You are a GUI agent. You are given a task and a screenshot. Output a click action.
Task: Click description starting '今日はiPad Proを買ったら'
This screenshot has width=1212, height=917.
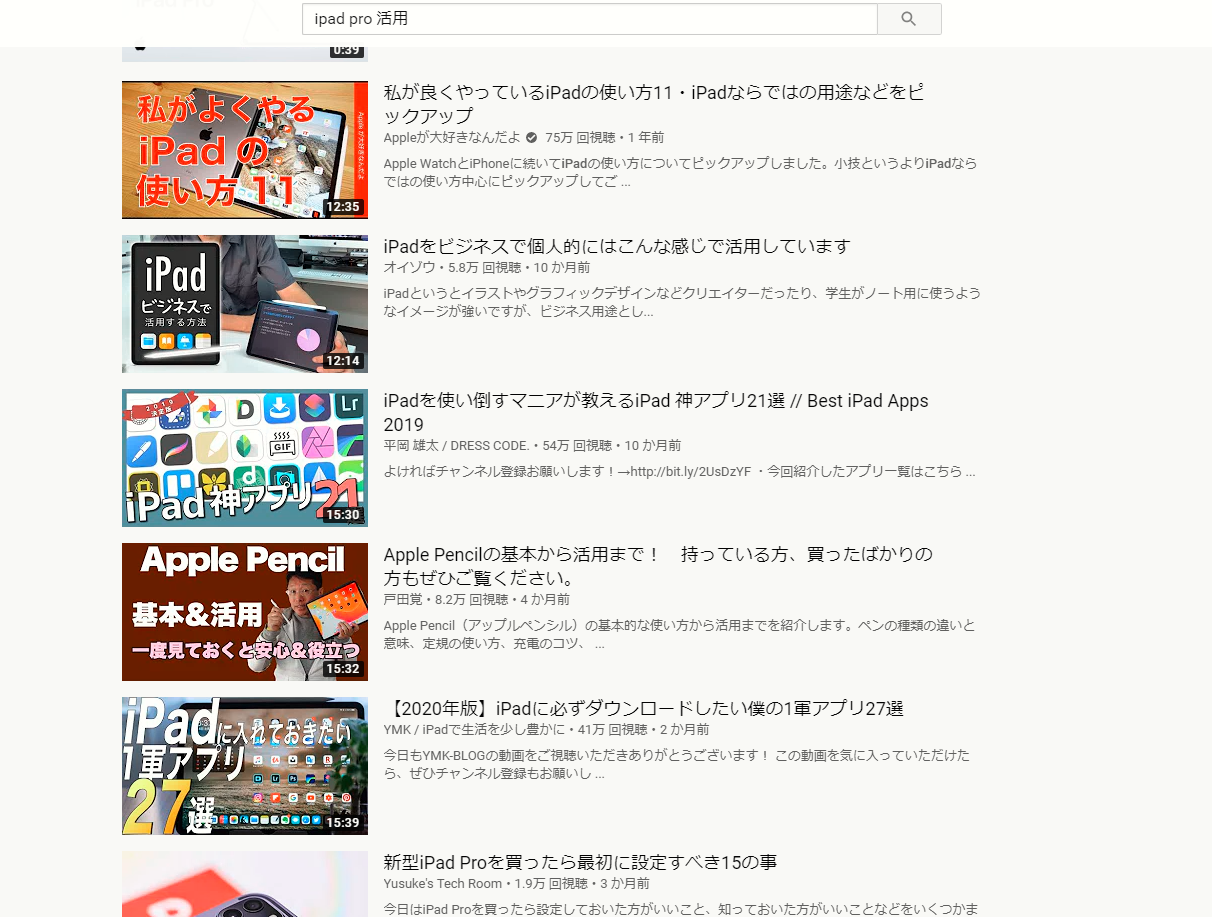tap(681, 909)
